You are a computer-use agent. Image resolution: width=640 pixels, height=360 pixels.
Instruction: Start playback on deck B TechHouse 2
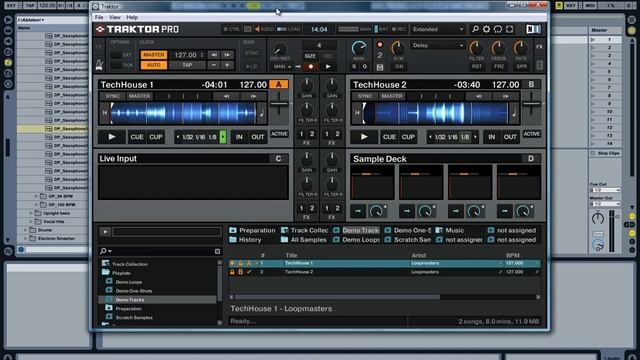(x=364, y=137)
